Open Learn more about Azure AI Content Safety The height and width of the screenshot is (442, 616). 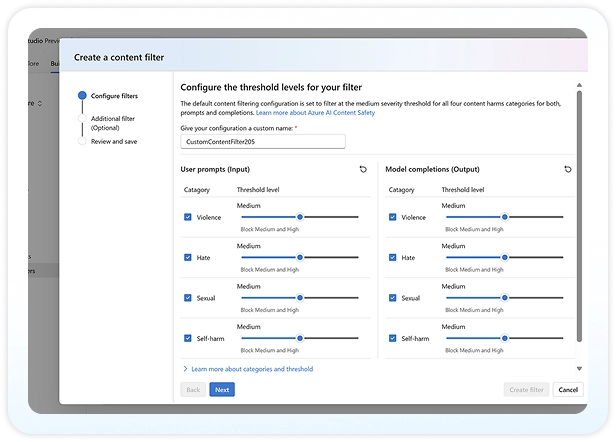315,113
